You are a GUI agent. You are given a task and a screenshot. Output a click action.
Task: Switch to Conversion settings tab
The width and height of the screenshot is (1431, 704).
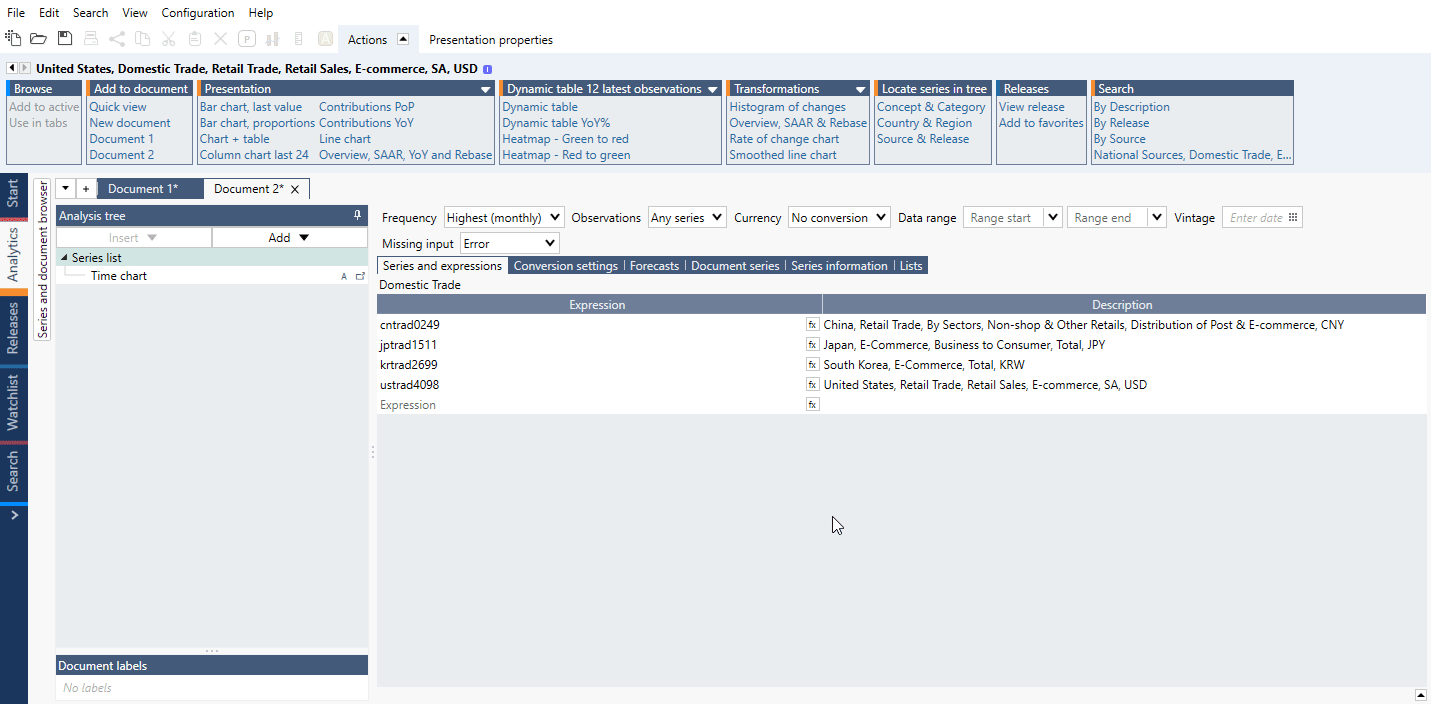566,266
